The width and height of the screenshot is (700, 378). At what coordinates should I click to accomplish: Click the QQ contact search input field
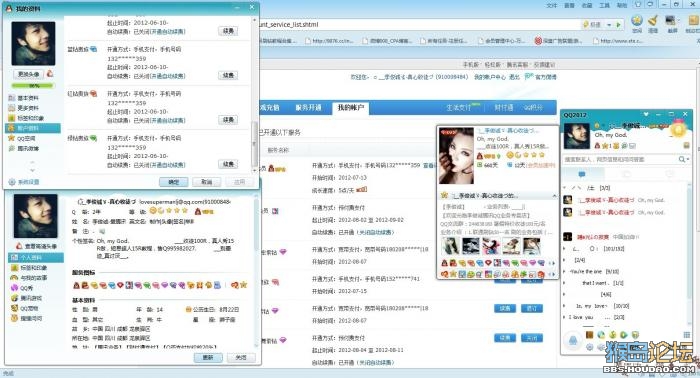tap(621, 159)
